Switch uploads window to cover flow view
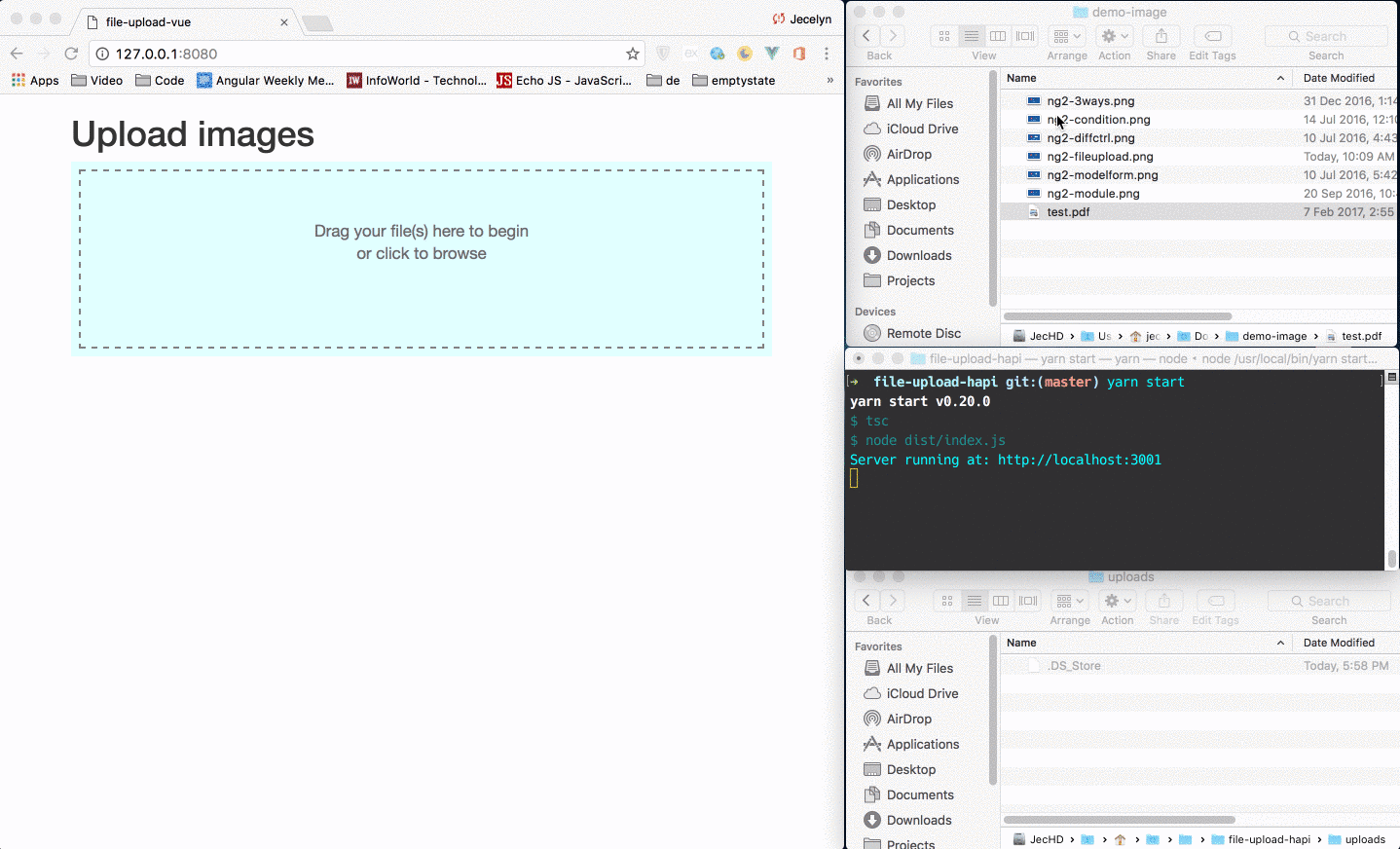1400x849 pixels. [1028, 601]
